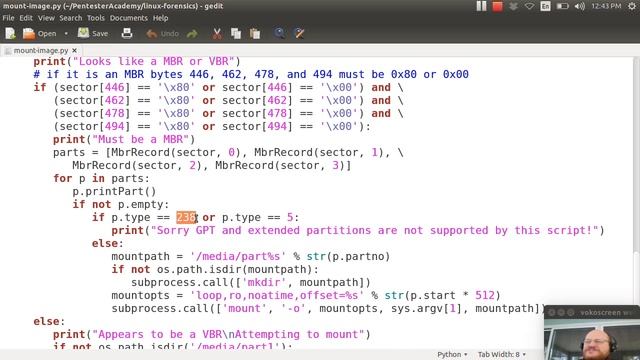Open a file using the Open button
Screen dimensions: 640x360
40,33
